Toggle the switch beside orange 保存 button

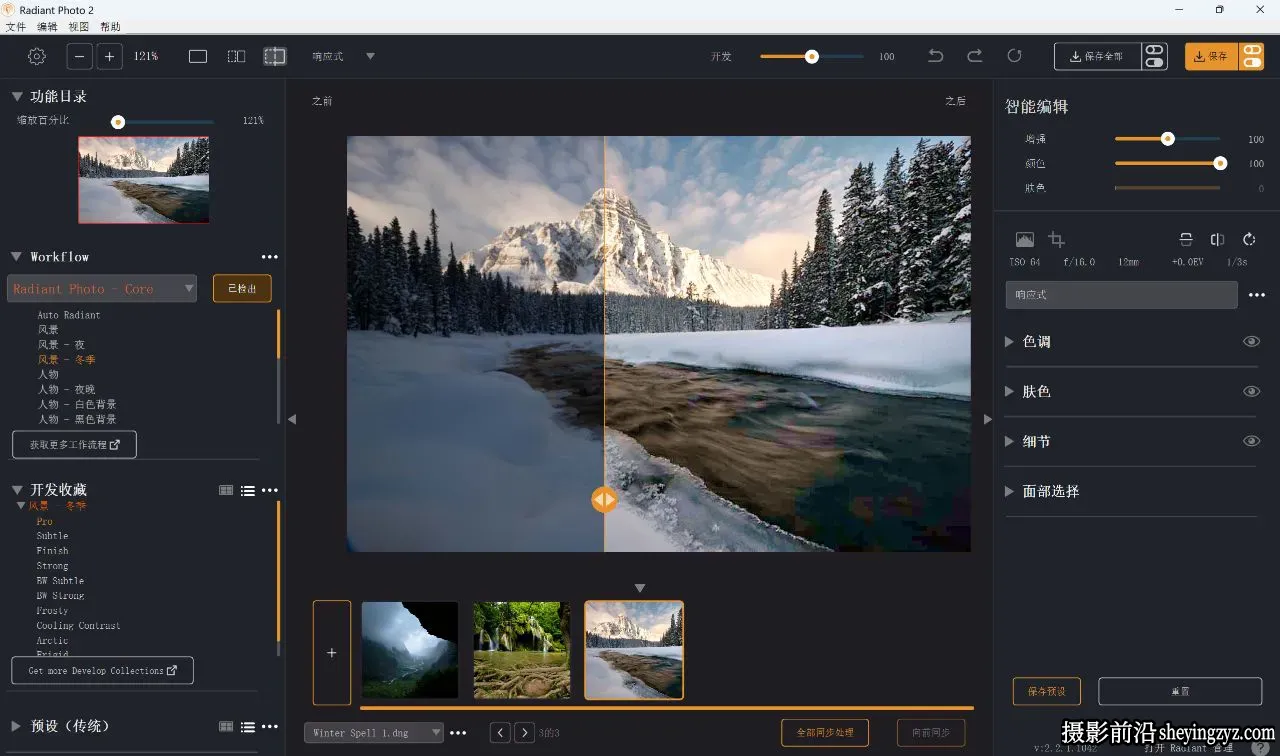pos(1251,56)
